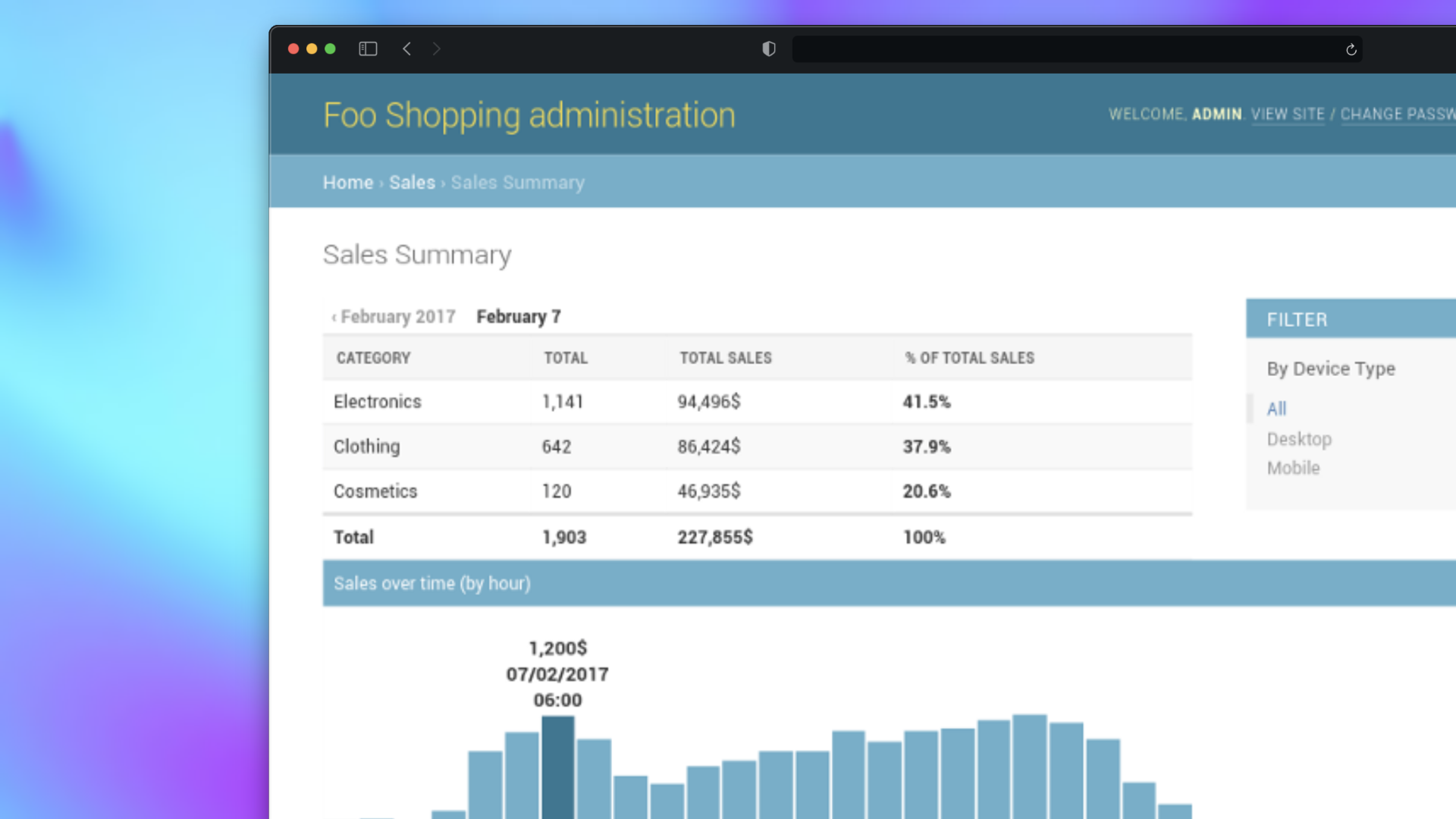This screenshot has width=1456, height=819.
Task: Reload the page with the refresh icon
Action: tap(1351, 50)
